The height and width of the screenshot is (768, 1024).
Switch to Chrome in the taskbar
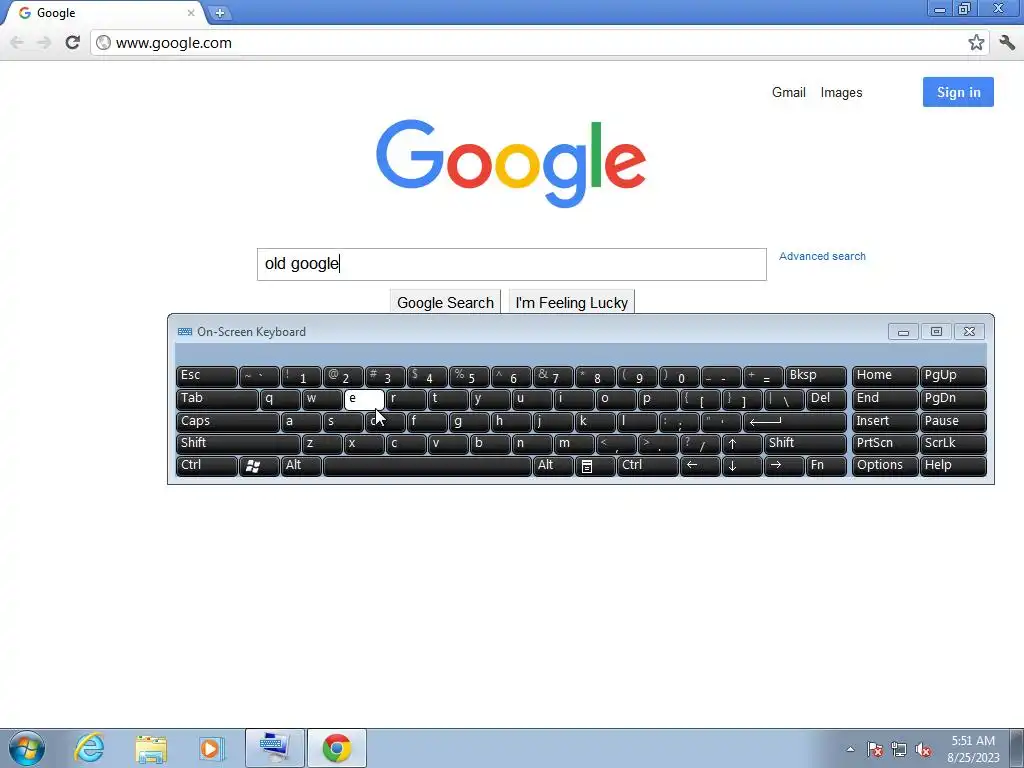[x=336, y=748]
